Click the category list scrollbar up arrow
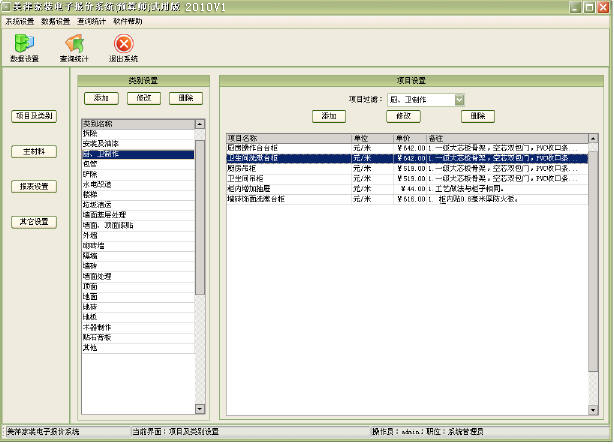Viewport: 614px width, 444px height. (199, 125)
